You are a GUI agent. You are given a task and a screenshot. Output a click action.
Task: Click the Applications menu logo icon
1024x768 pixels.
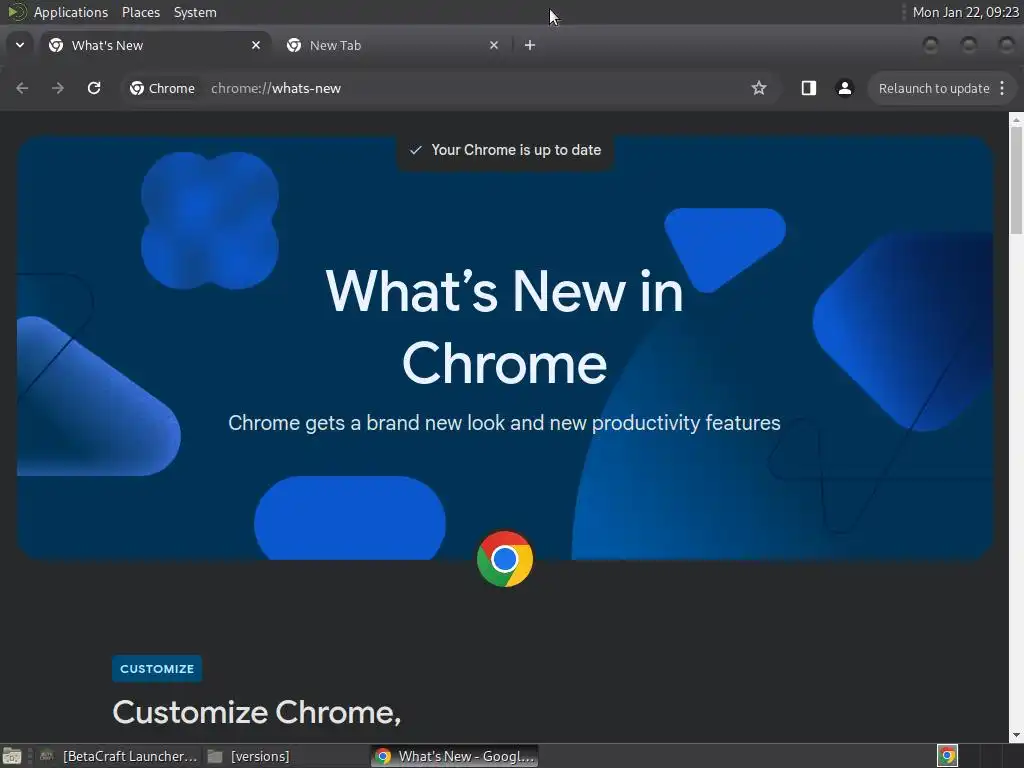click(16, 12)
